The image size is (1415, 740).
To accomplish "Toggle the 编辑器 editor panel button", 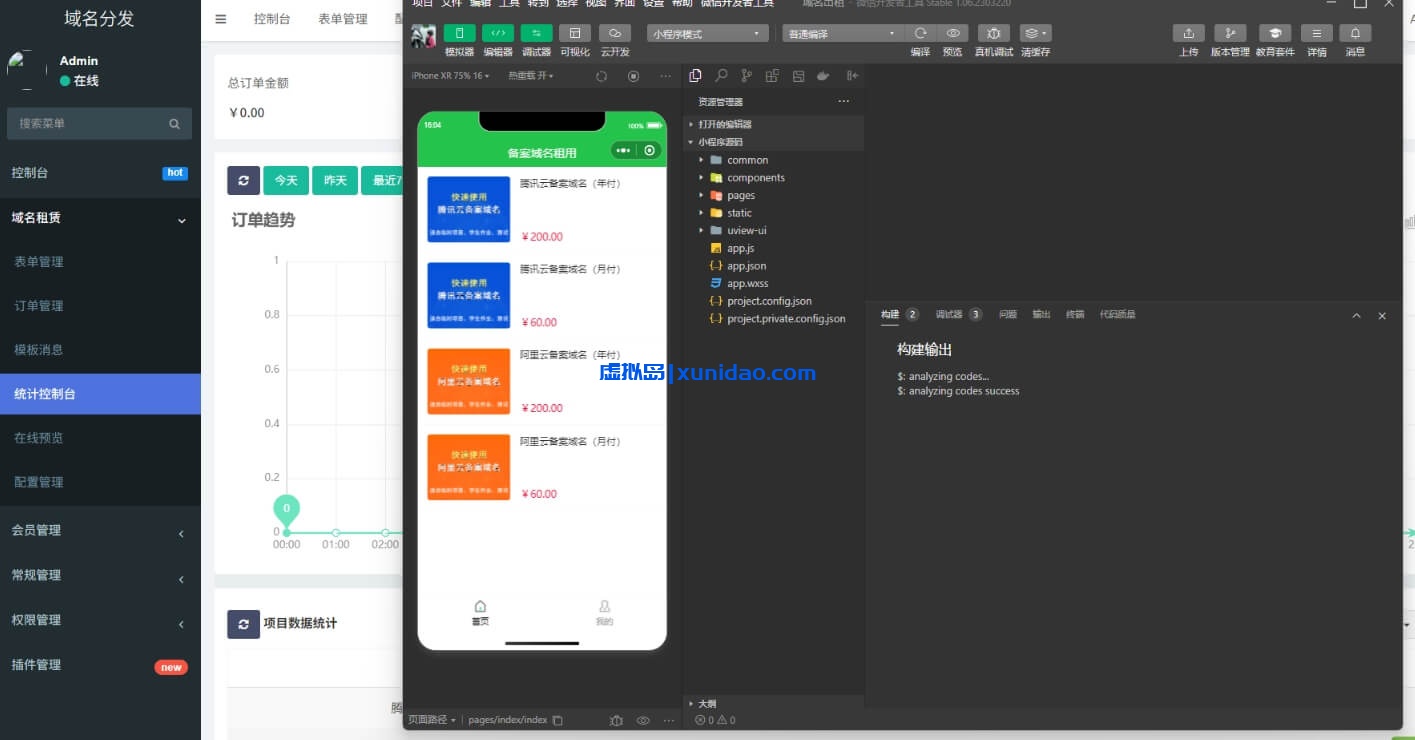I will click(x=498, y=33).
